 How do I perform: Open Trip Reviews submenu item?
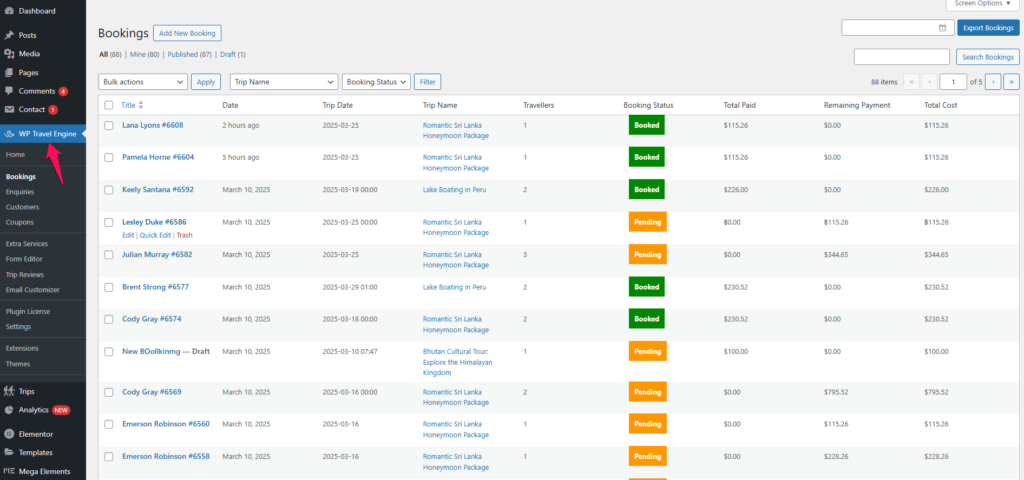pos(25,275)
